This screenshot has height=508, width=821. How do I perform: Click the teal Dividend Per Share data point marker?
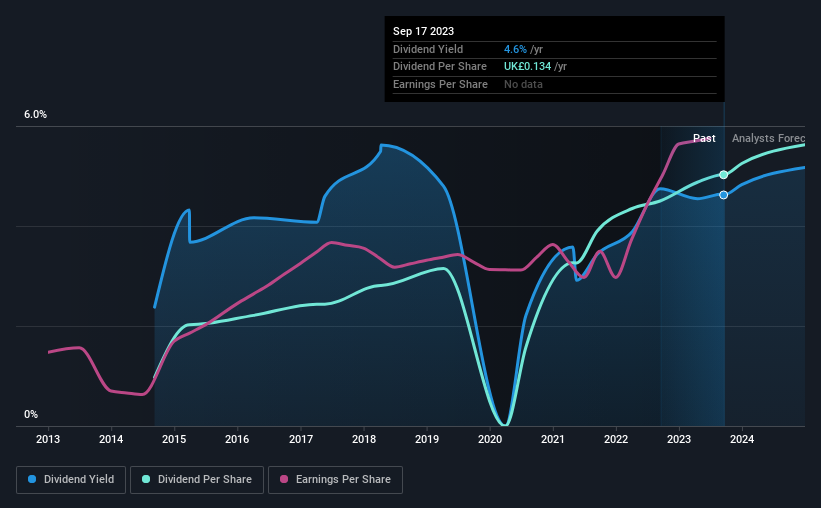click(724, 175)
